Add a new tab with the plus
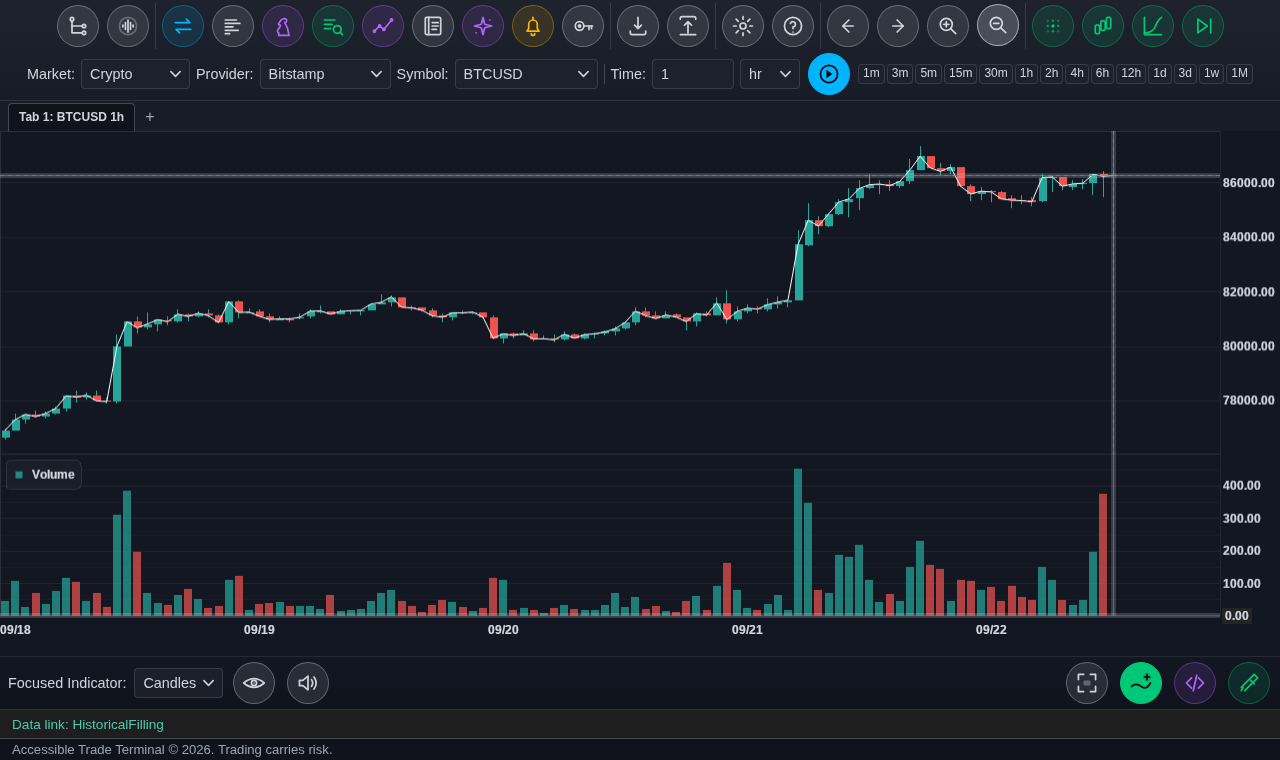This screenshot has width=1280, height=760. pos(150,117)
